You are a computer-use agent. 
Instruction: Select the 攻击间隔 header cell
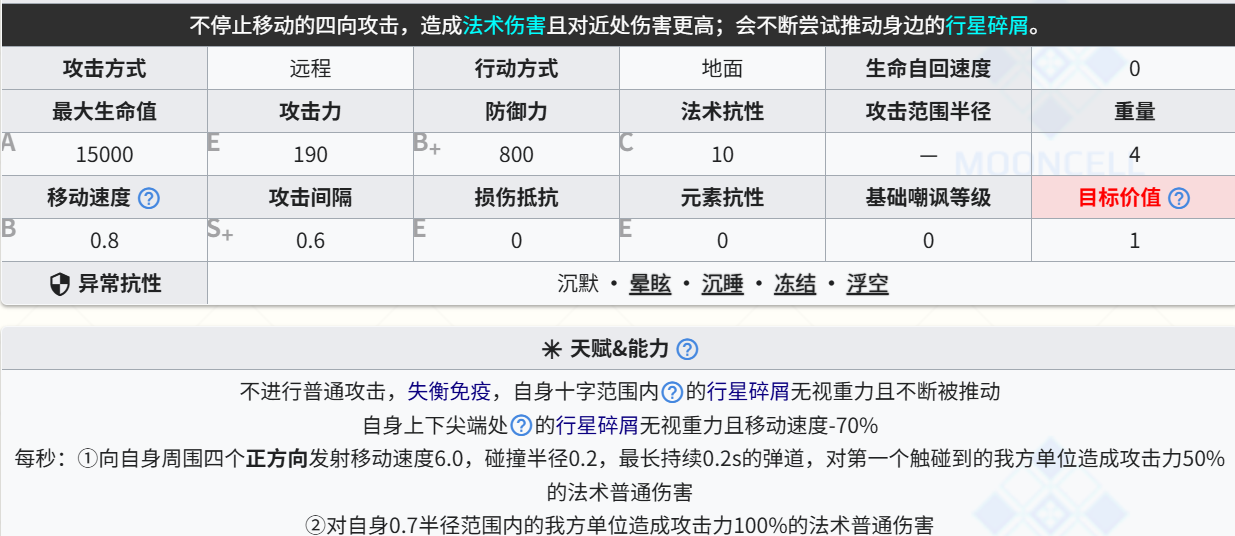310,197
